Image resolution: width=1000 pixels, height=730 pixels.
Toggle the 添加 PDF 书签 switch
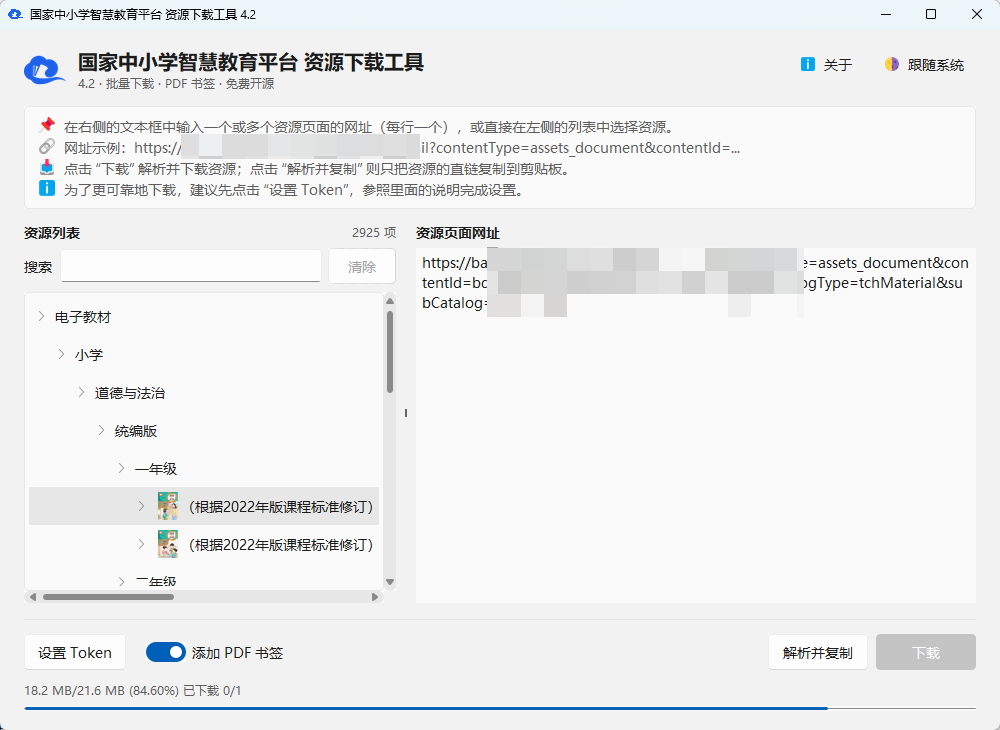166,652
